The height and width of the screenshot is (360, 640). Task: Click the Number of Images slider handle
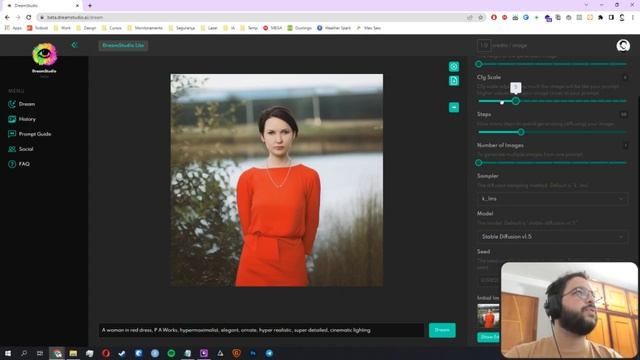pyautogui.click(x=479, y=163)
